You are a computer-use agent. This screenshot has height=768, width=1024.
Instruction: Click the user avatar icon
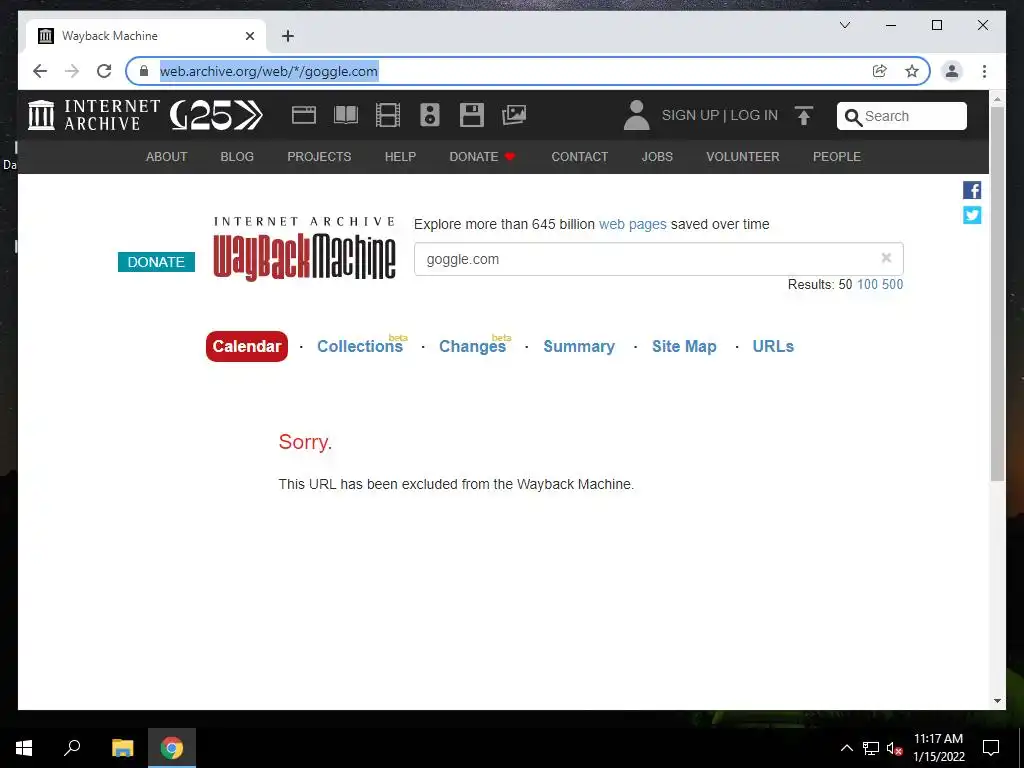(x=637, y=115)
